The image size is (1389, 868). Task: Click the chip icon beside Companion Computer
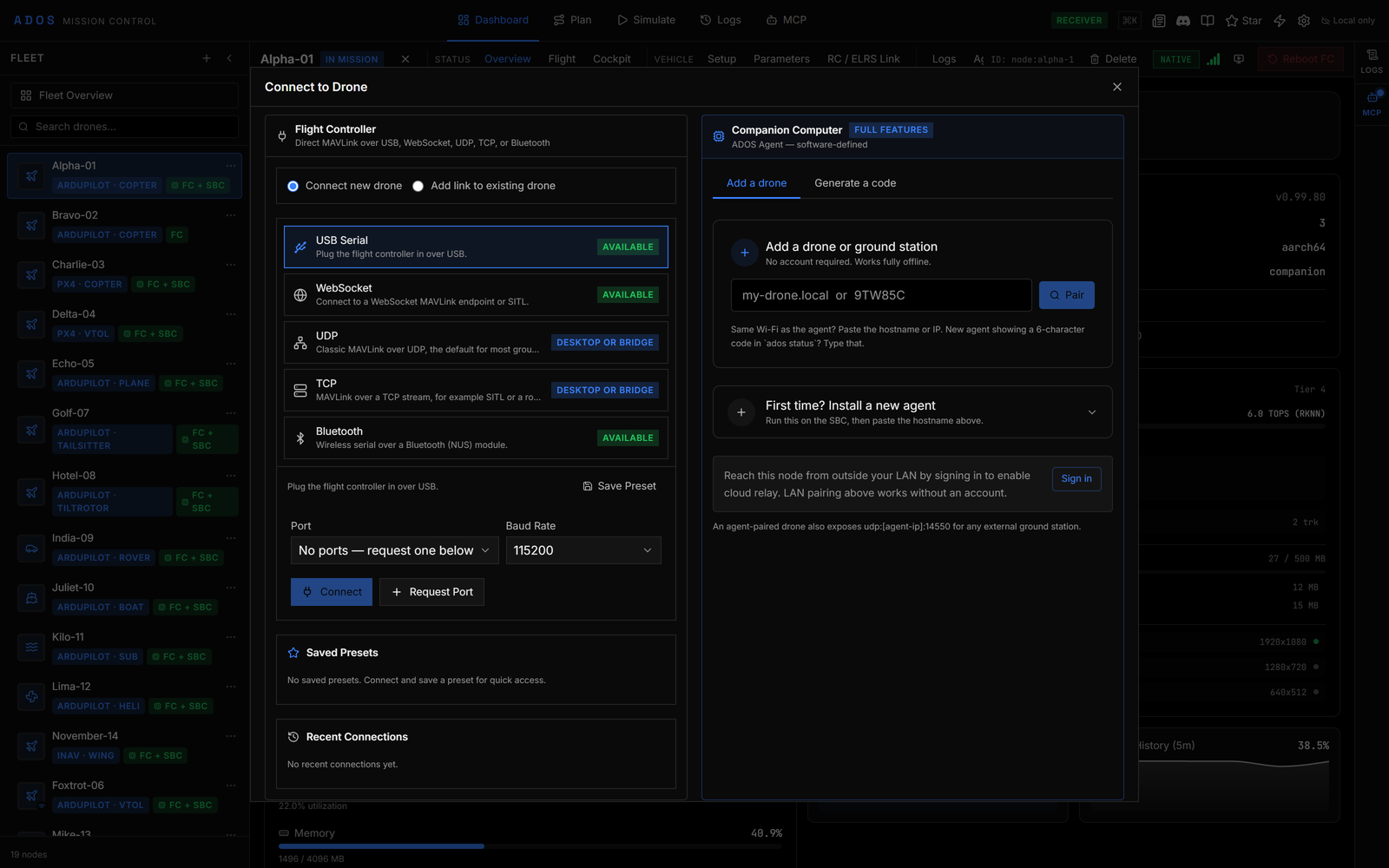pyautogui.click(x=719, y=136)
